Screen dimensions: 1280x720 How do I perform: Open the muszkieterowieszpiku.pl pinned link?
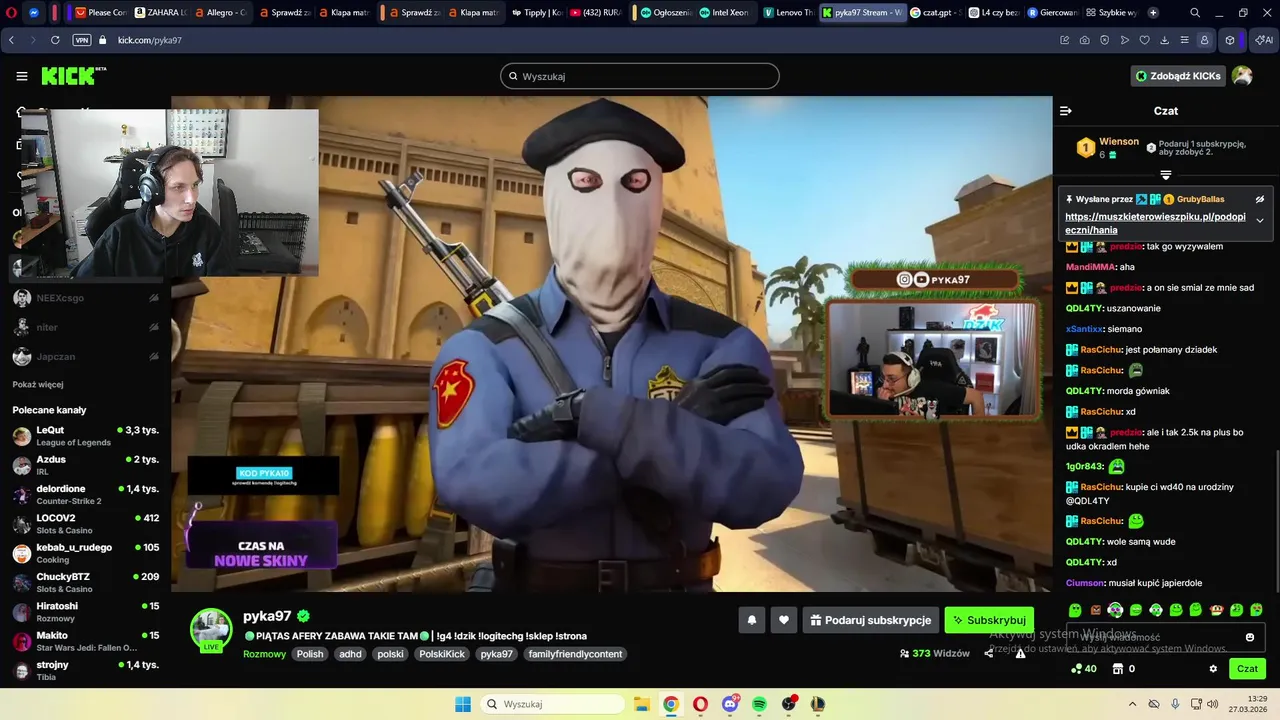click(x=1155, y=223)
